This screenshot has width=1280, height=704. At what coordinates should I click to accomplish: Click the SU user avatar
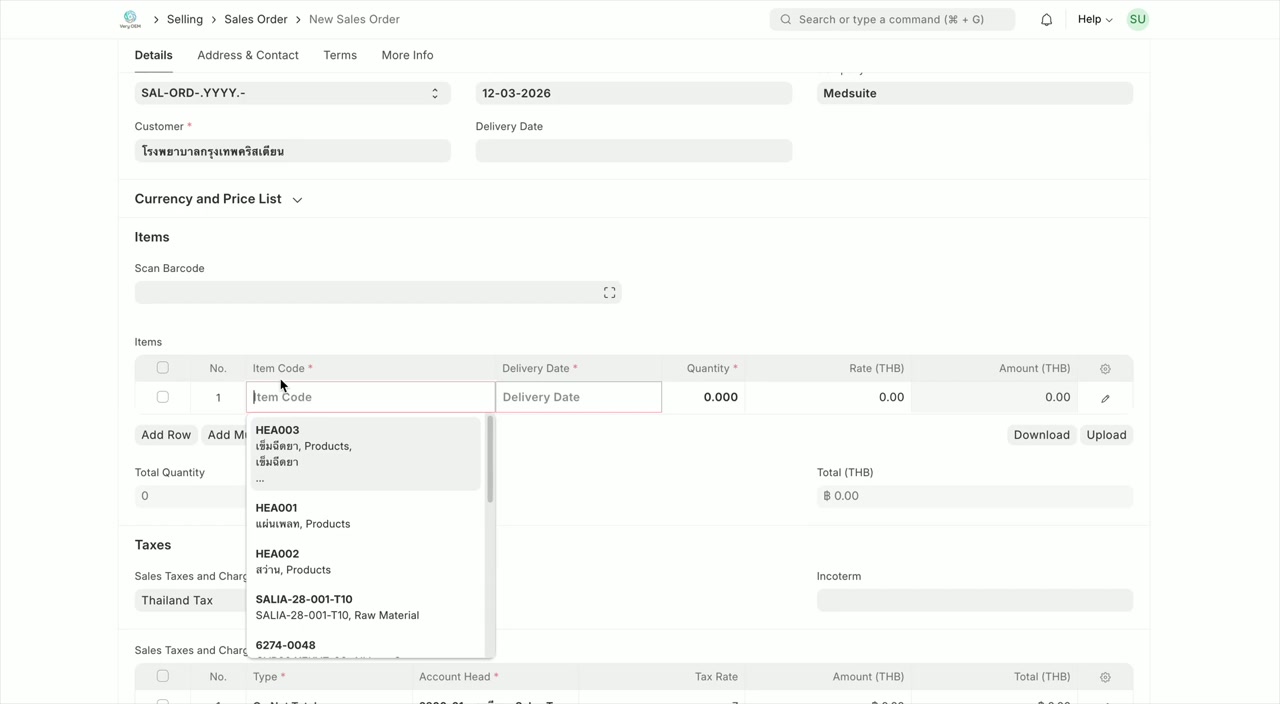click(x=1137, y=19)
